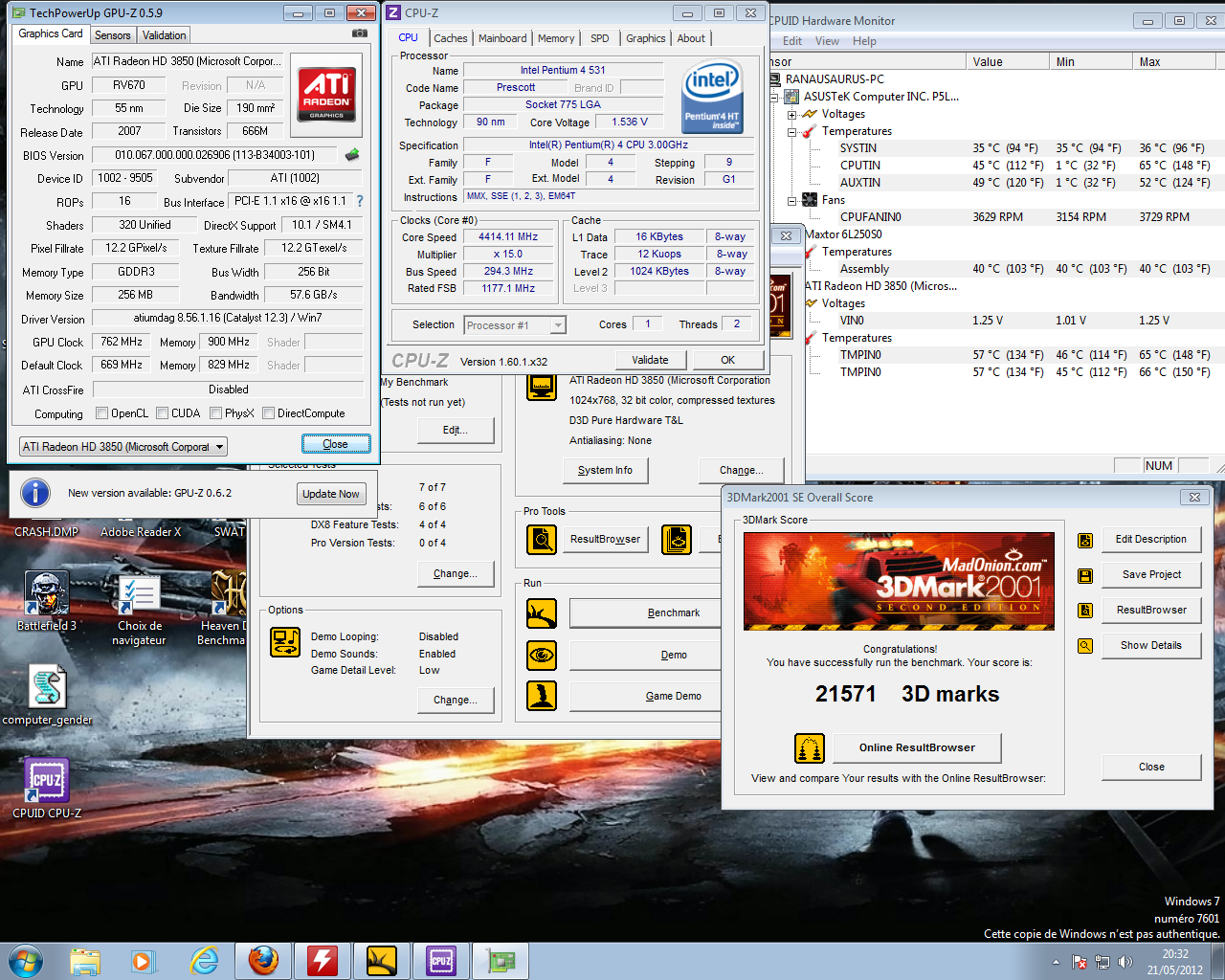Click the Save Project floppy icon
Screen dimensions: 1225x980
point(1085,575)
